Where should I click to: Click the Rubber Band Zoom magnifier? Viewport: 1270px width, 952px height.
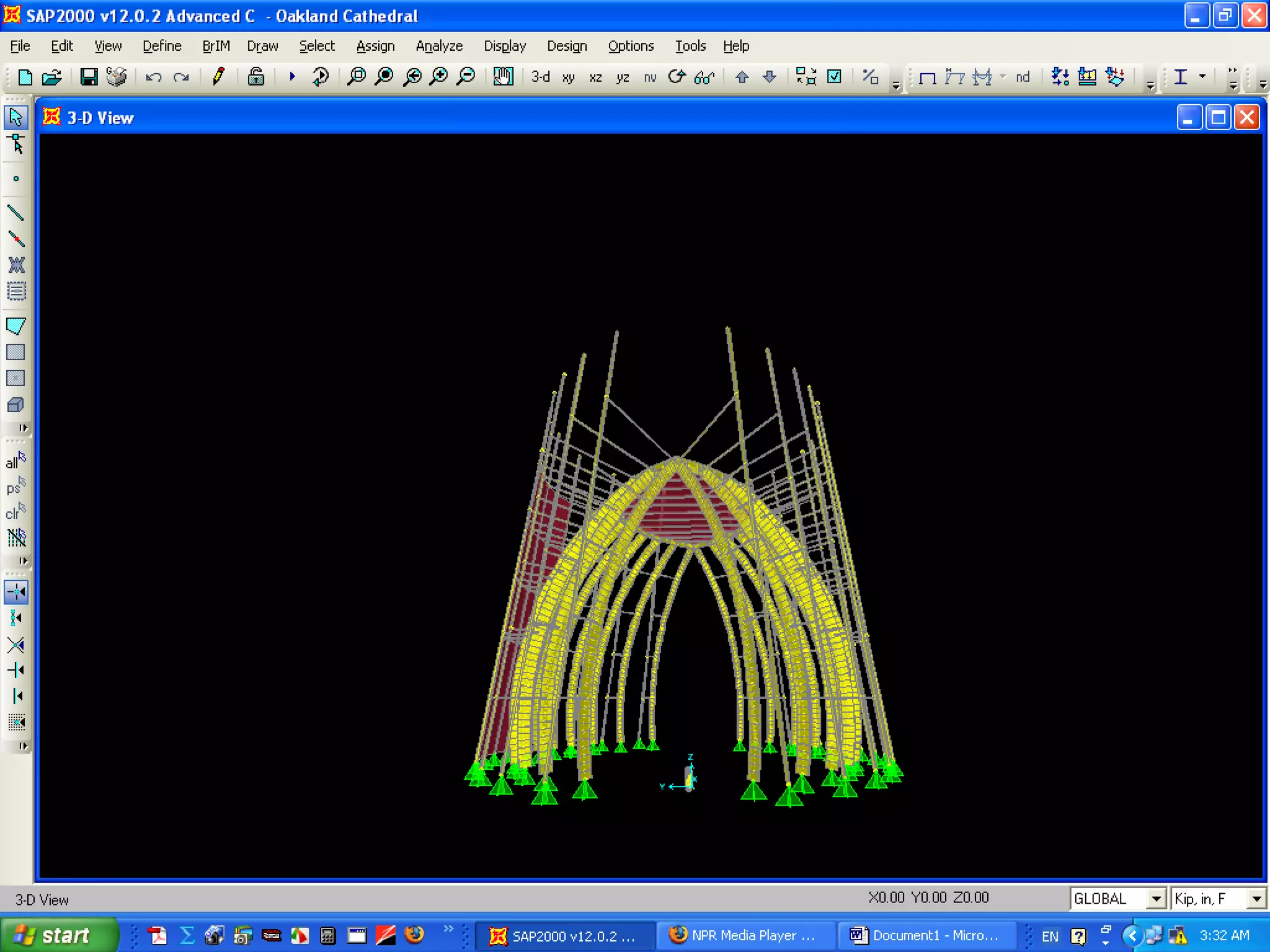click(357, 77)
